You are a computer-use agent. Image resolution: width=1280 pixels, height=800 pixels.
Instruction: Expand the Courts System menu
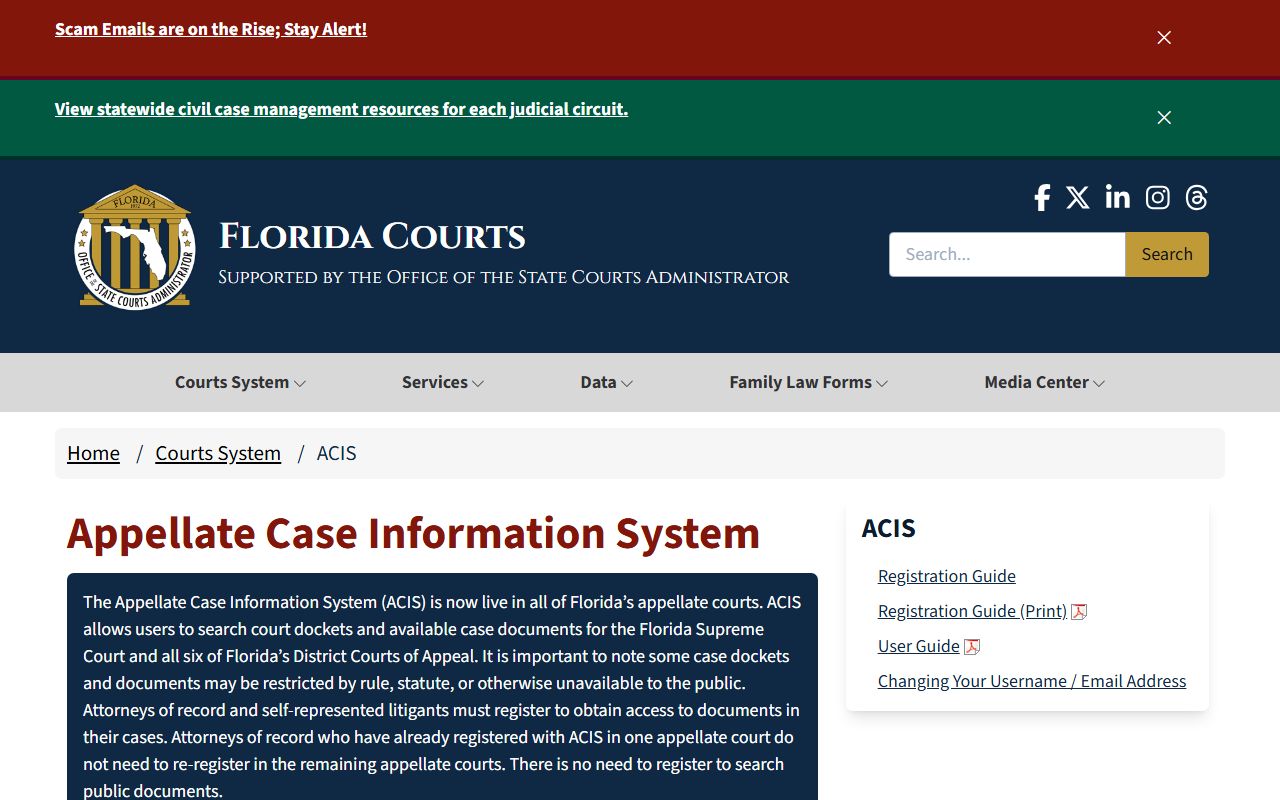pos(240,382)
